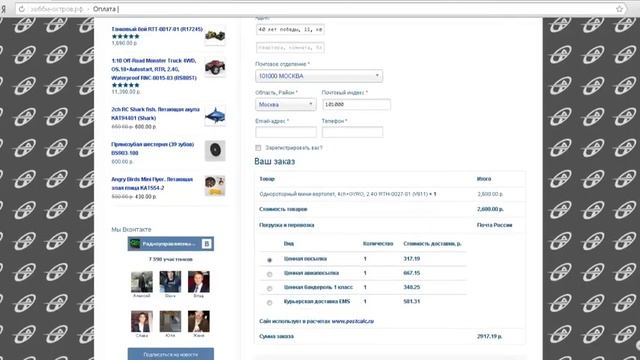
Task: Select 'Ценная бандероль 1 класс' radio
Action: (269, 289)
